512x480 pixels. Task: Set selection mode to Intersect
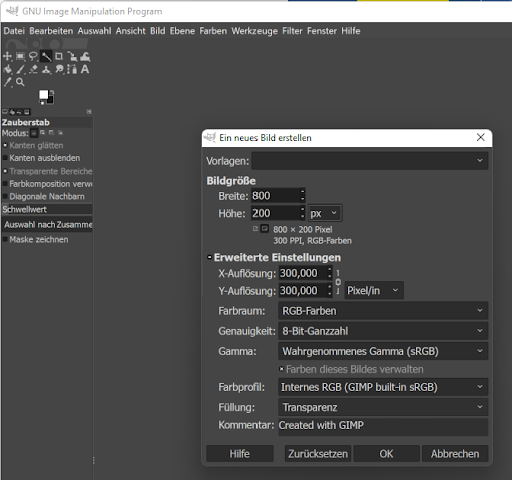click(x=60, y=133)
